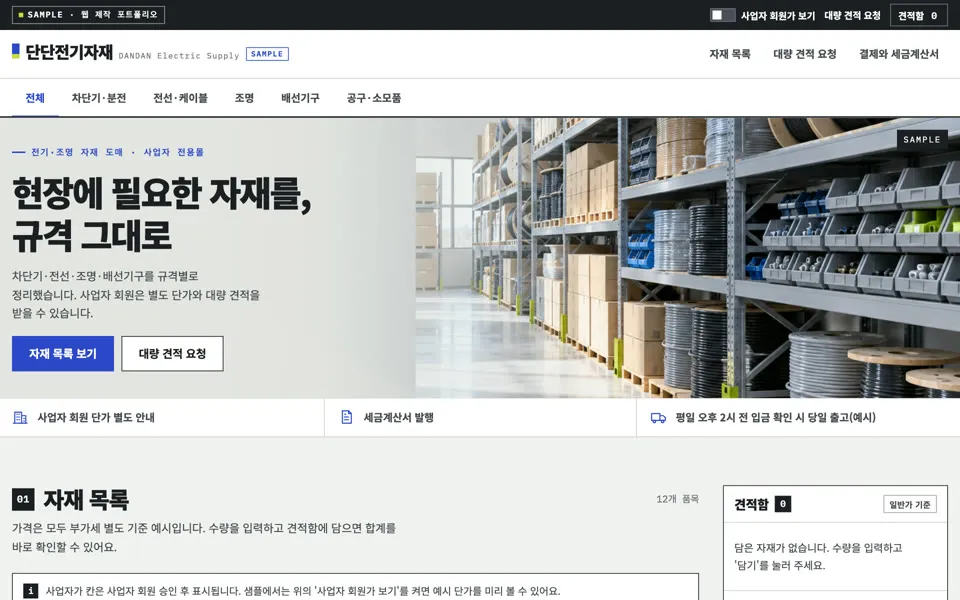Viewport: 960px width, 600px height.
Task: Click the 0 count badge beside 견적함 heading
Action: tap(782, 504)
